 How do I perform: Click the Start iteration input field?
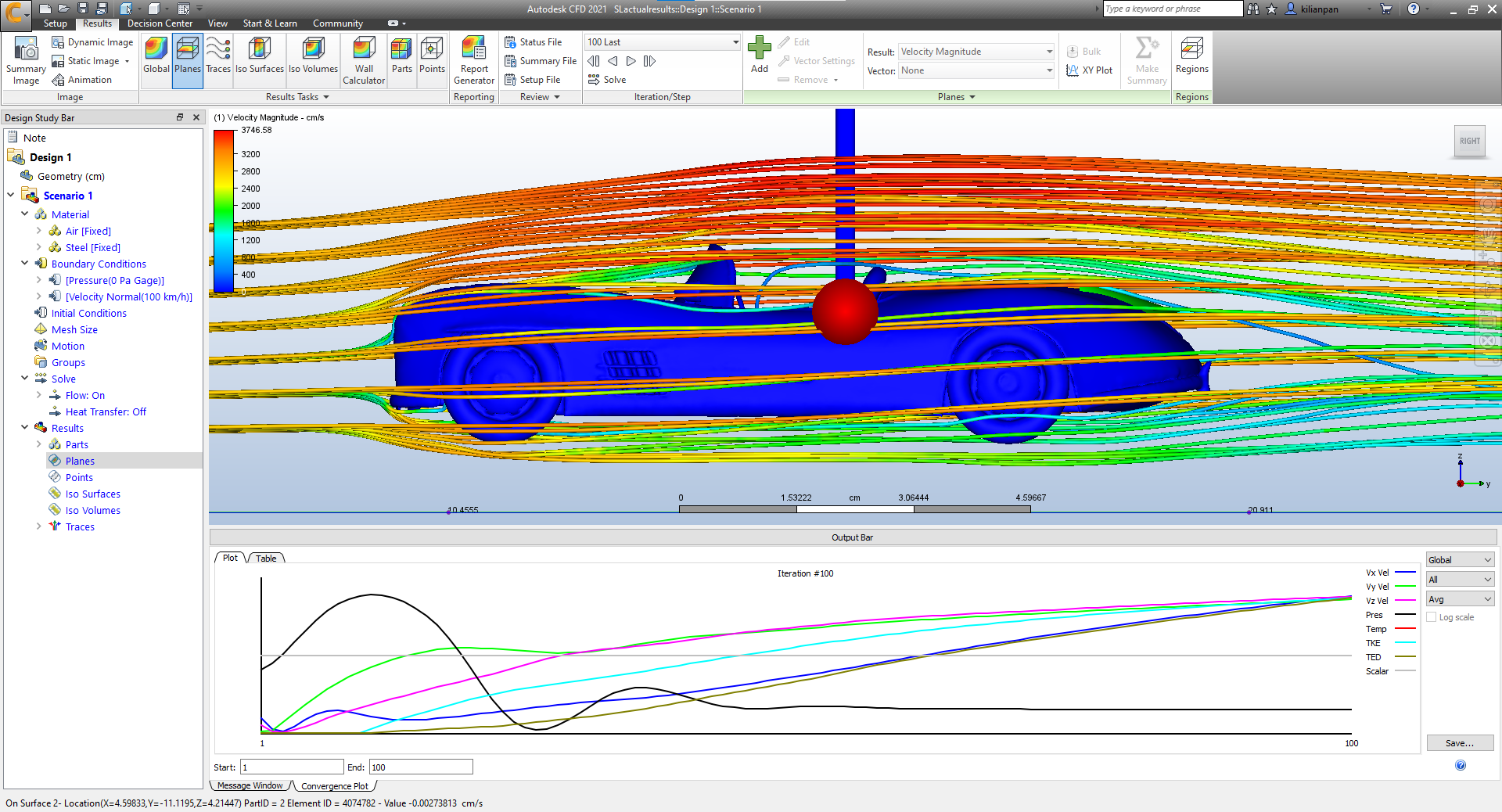[292, 767]
